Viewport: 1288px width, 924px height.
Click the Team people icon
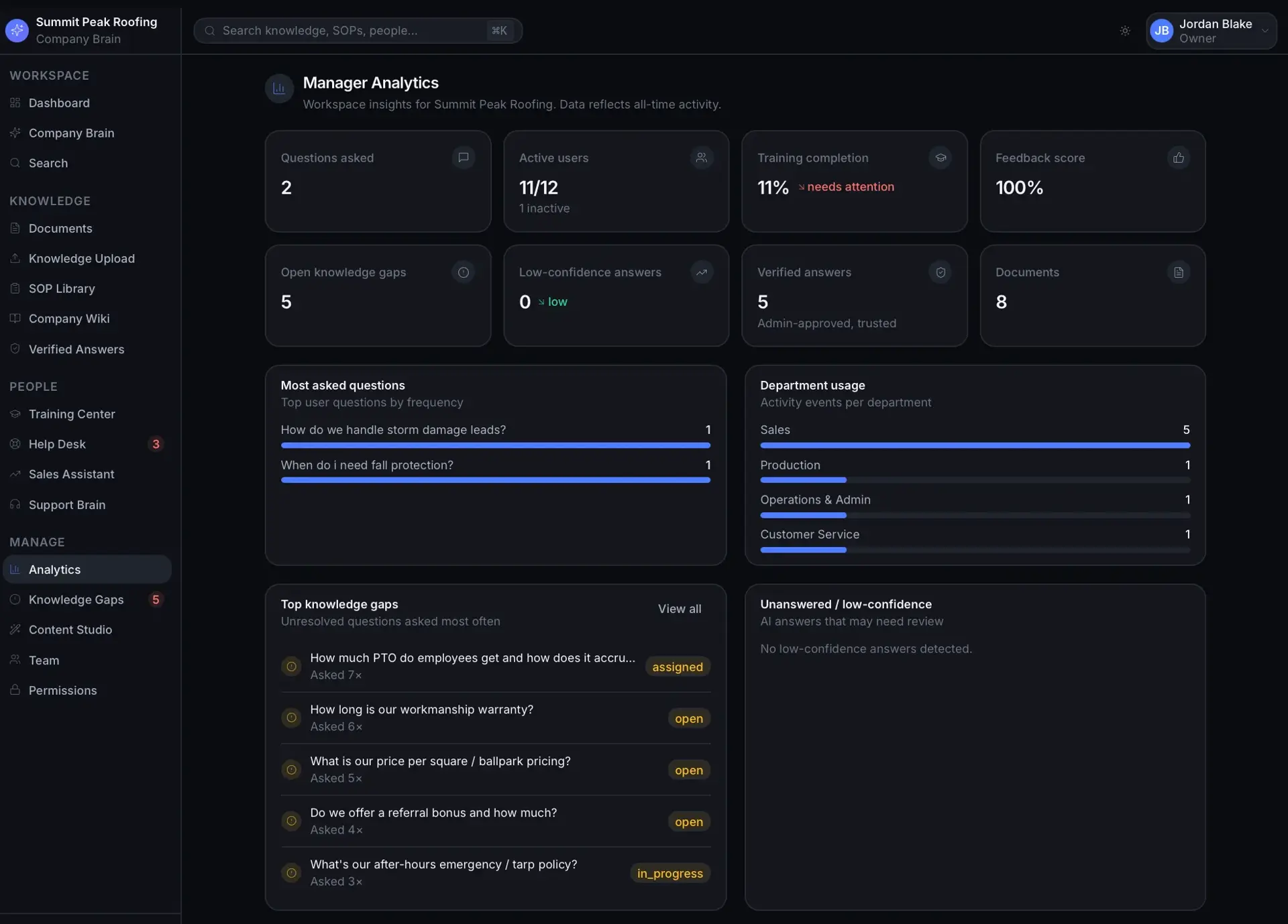[15, 660]
